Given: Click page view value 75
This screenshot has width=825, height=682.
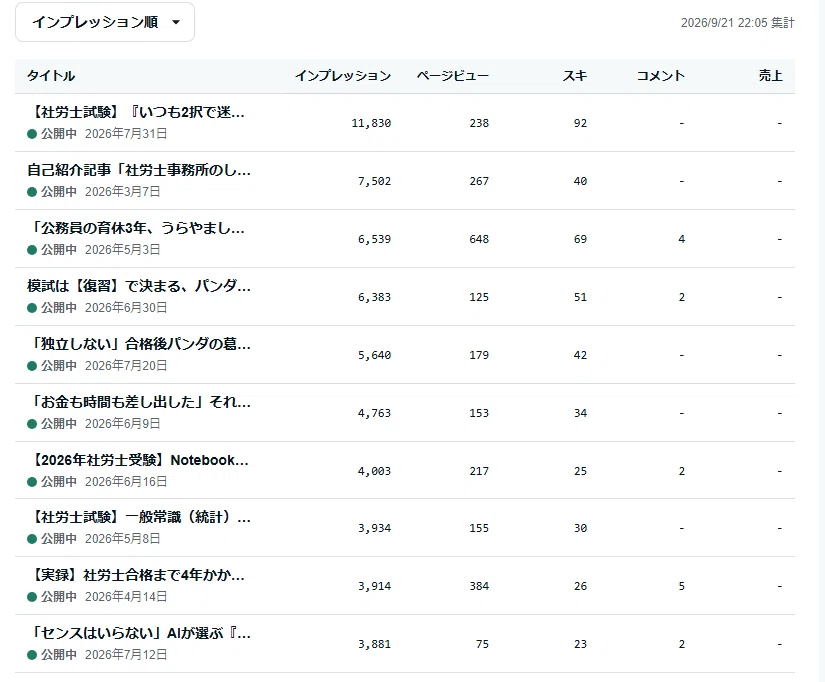Looking at the screenshot, I should coord(482,644).
